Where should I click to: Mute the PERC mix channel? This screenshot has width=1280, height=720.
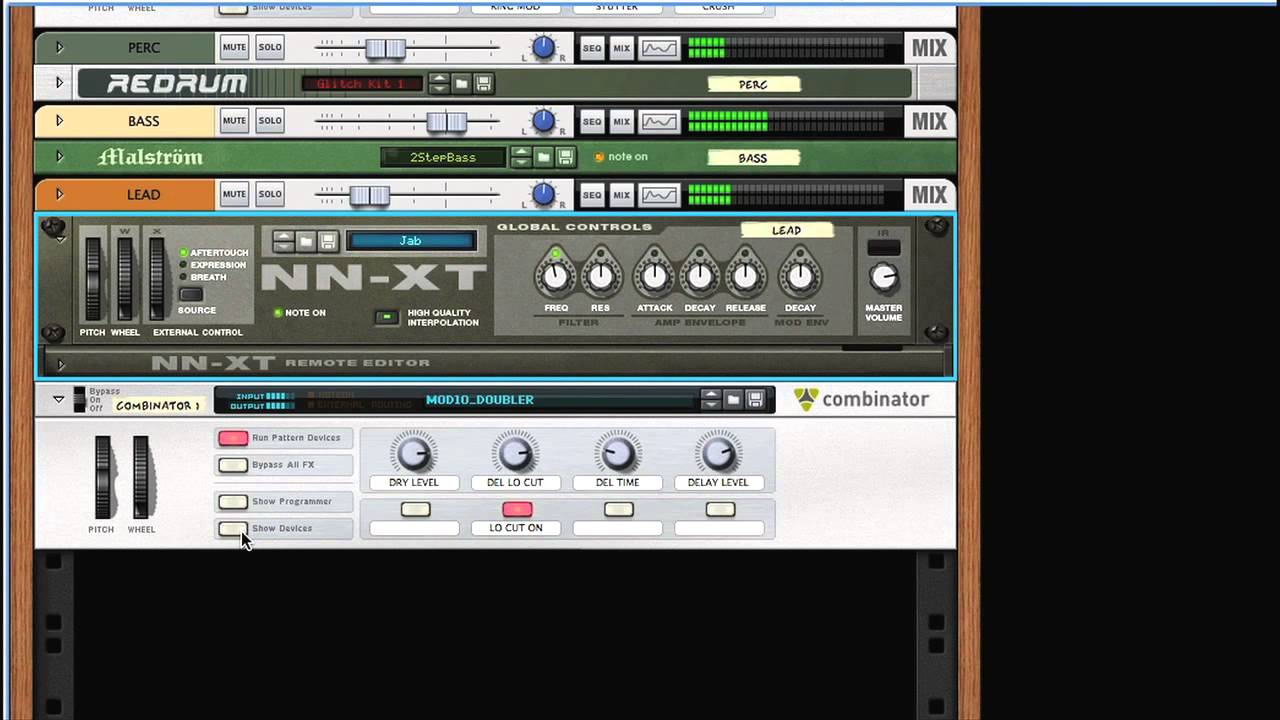[x=234, y=47]
